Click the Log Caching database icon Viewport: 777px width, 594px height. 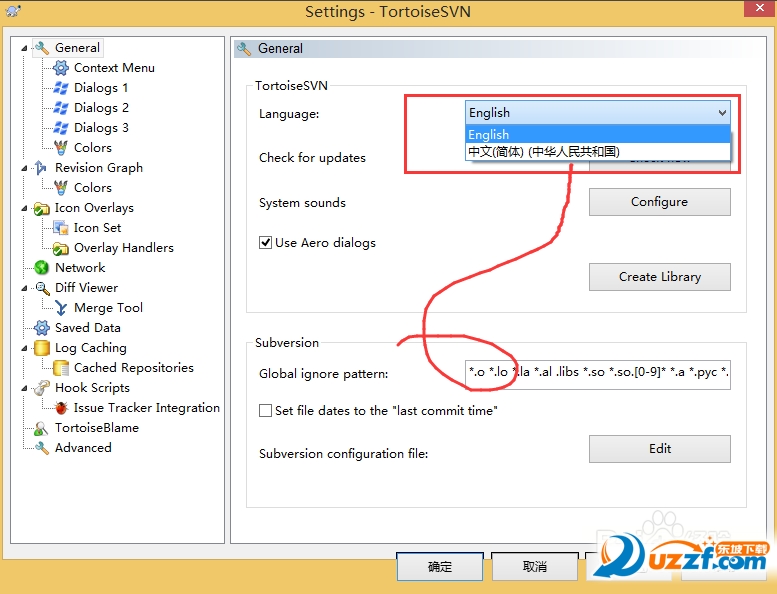pos(42,348)
